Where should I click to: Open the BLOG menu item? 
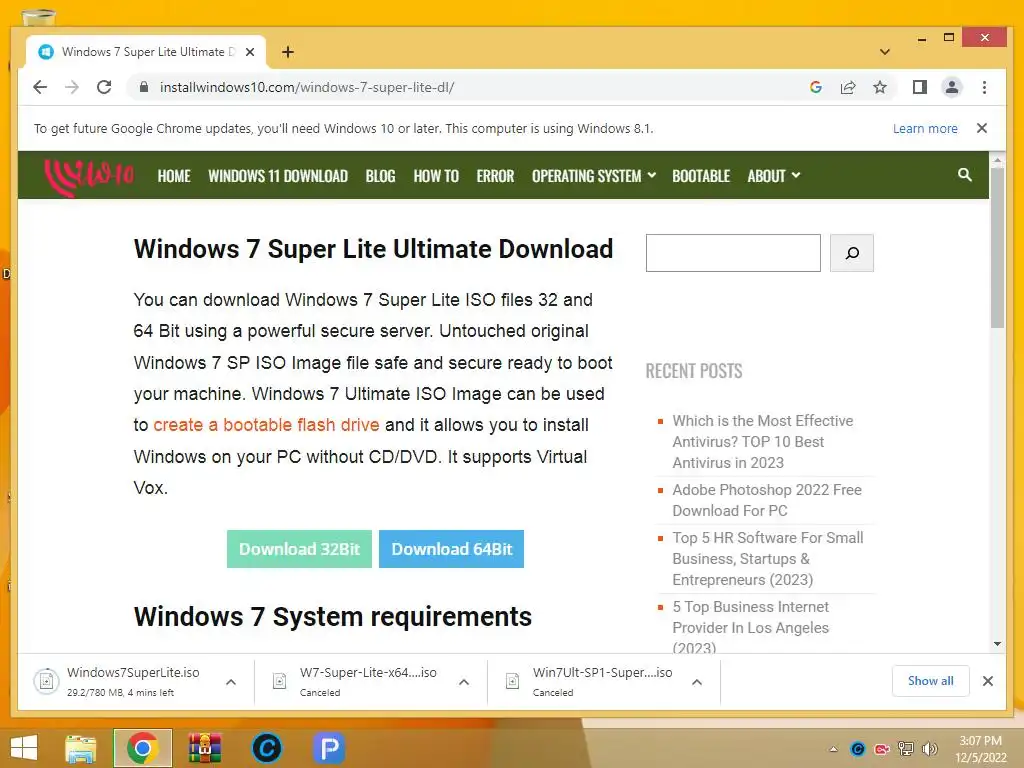(x=380, y=176)
